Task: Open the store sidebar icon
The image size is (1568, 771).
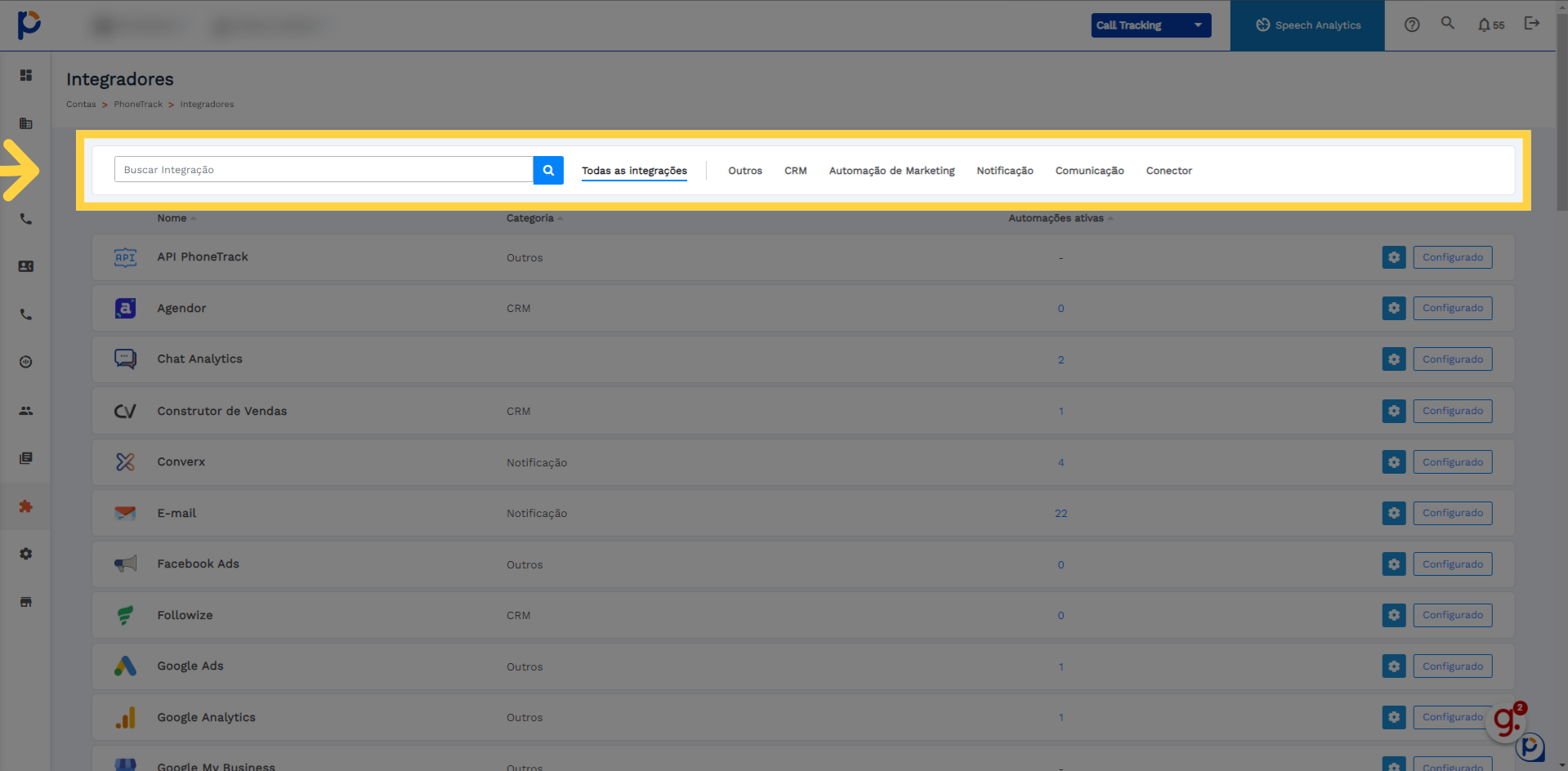Action: tap(26, 602)
